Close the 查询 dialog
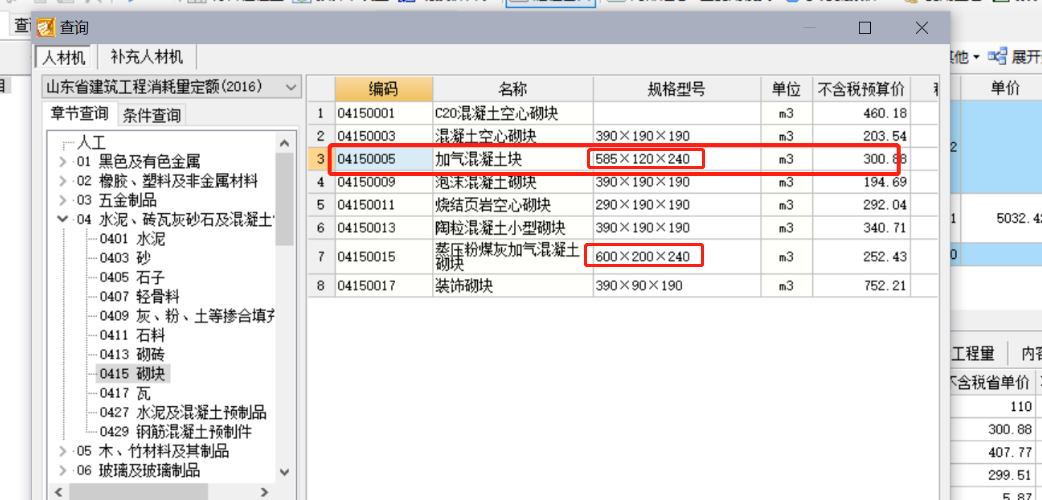 tap(921, 28)
